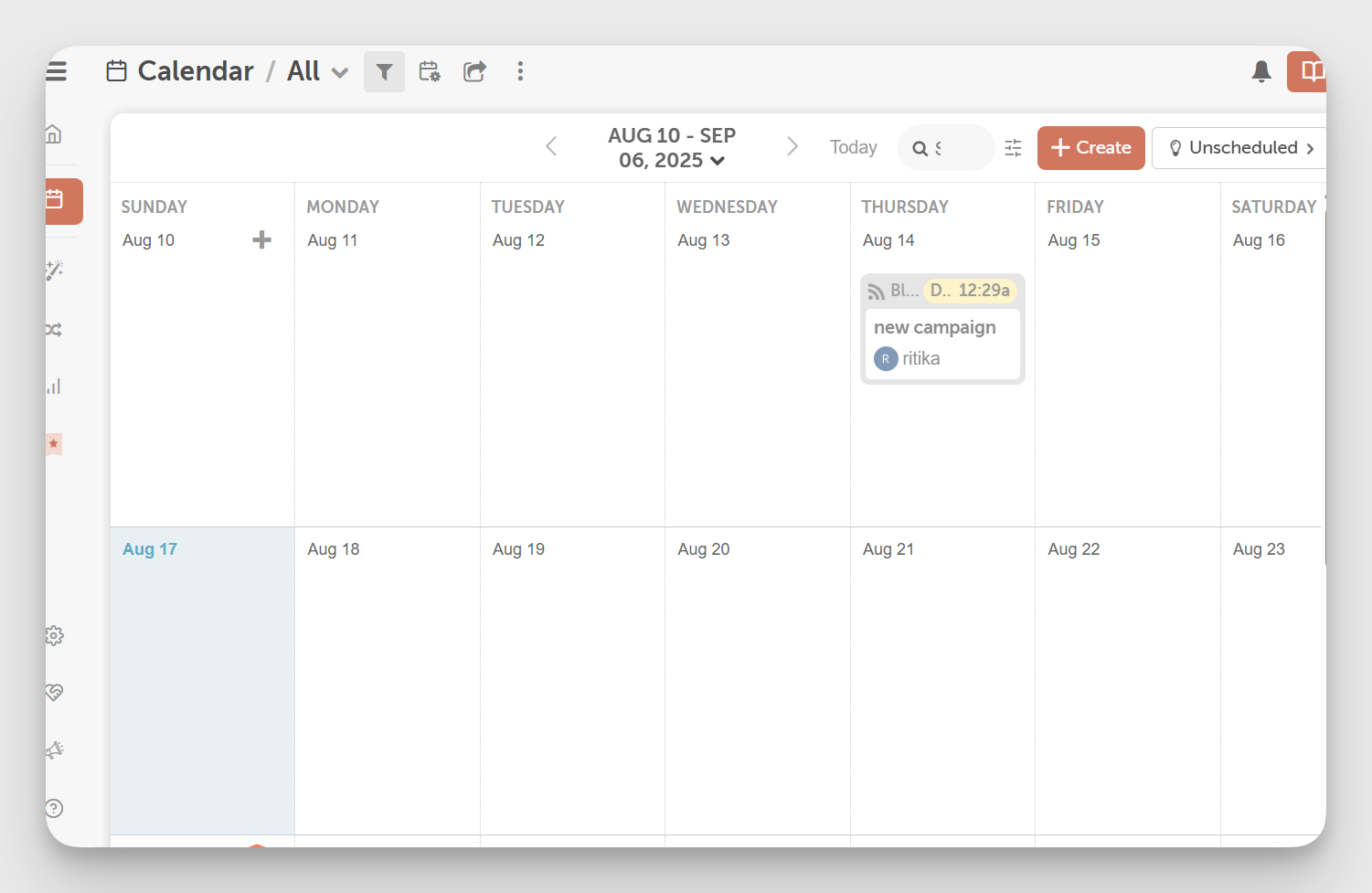Jump to Today
The width and height of the screenshot is (1372, 893).
tap(853, 147)
